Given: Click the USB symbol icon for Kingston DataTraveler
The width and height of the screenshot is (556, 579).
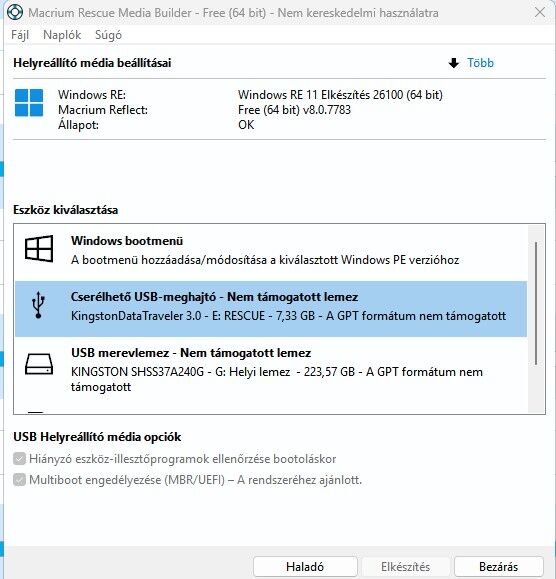Looking at the screenshot, I should 38,305.
